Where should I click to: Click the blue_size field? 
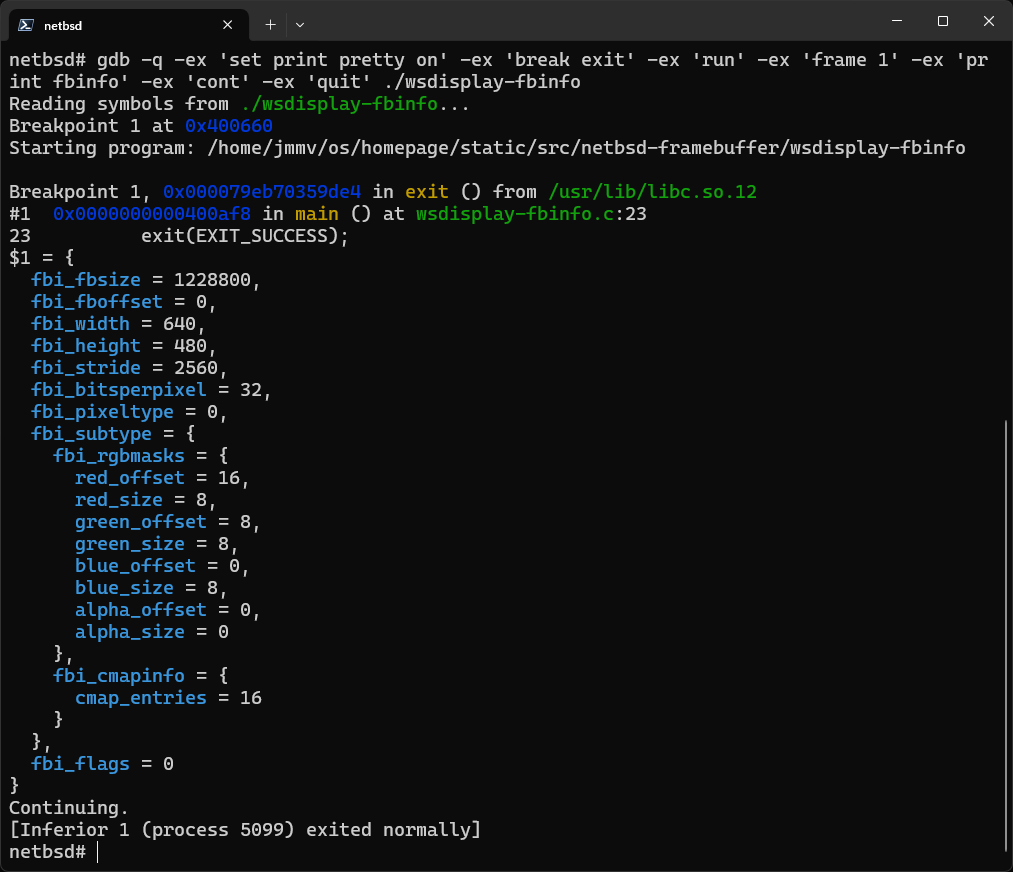[x=124, y=587]
